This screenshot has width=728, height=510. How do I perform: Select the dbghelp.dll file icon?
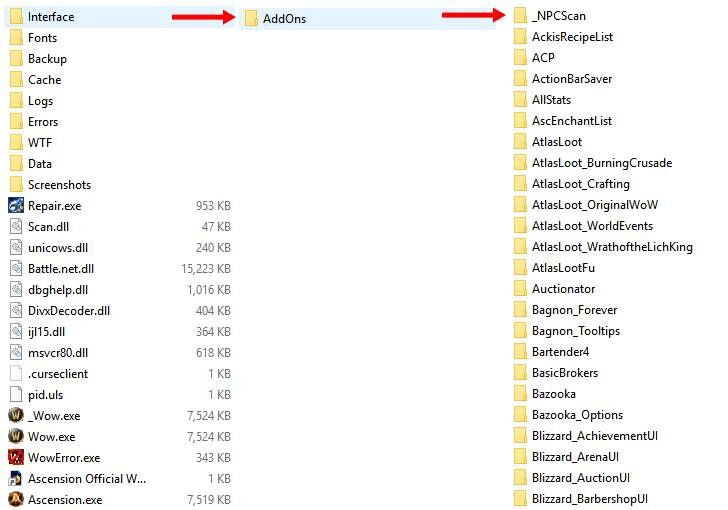16,289
